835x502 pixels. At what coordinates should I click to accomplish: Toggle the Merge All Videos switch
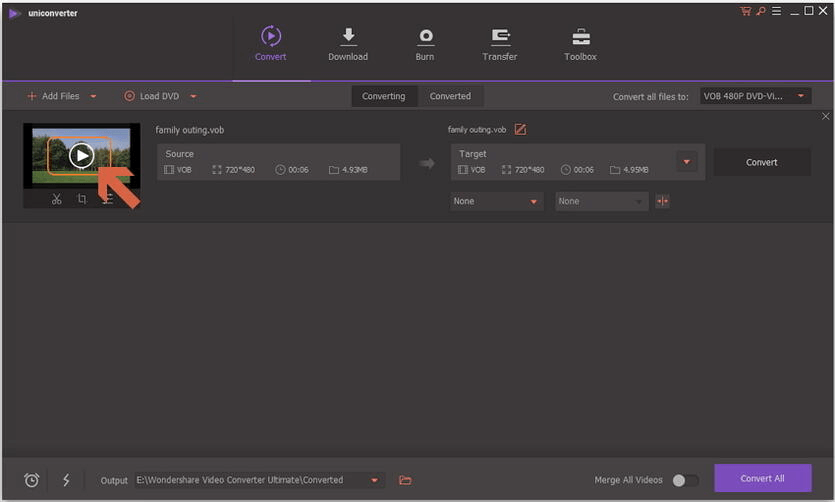coord(685,480)
